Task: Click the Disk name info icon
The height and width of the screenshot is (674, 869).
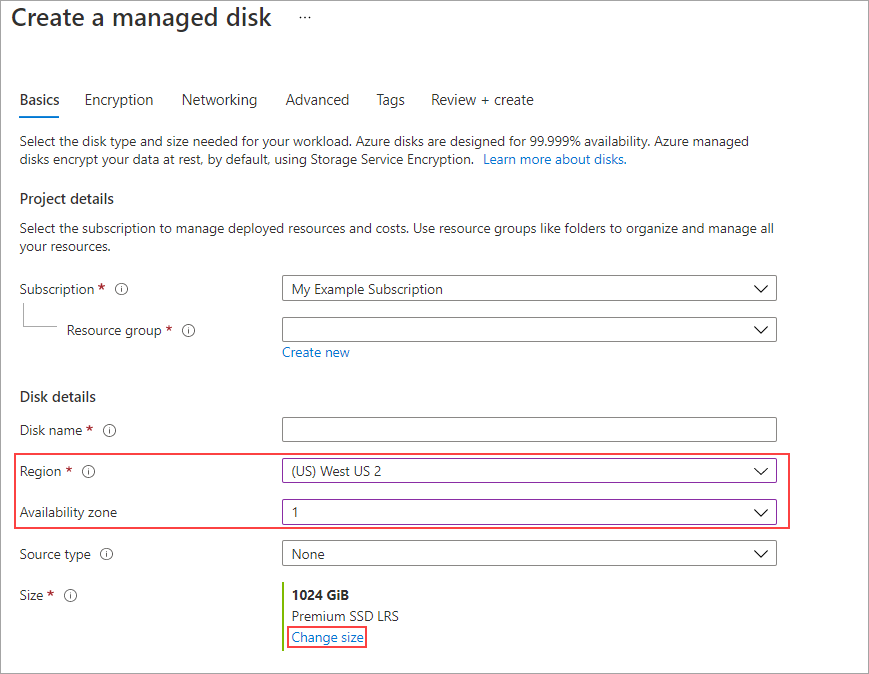Action: coord(110,430)
